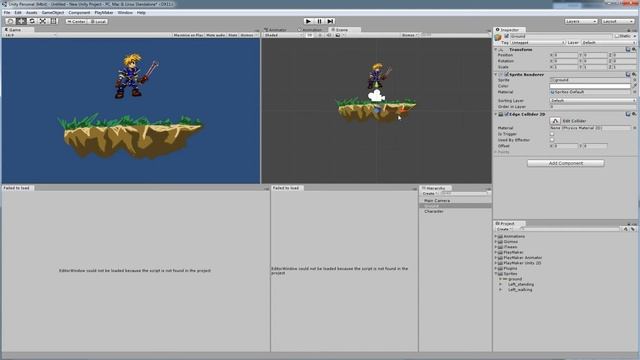
Task: Open the Layers dropdown in the toolbar
Action: coord(581,21)
